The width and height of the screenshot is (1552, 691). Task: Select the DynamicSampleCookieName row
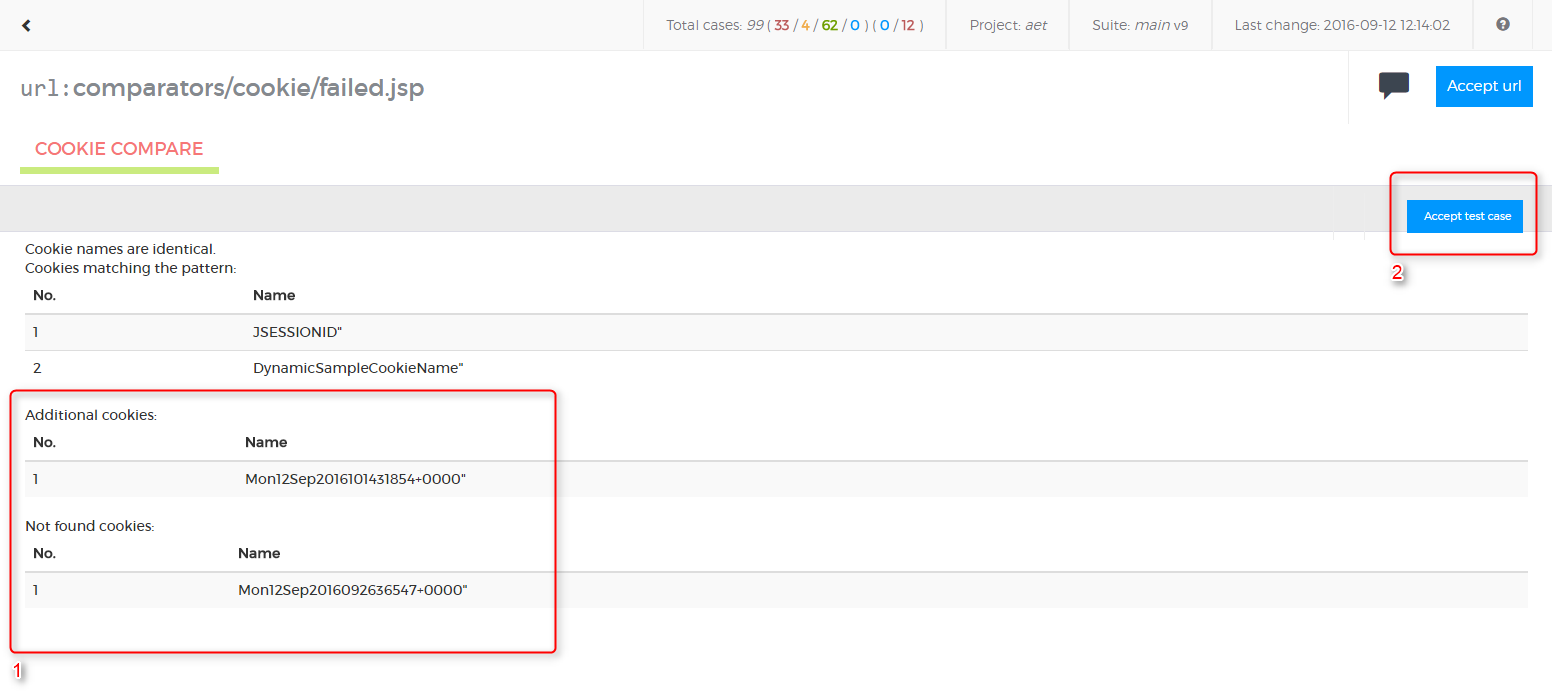click(358, 368)
